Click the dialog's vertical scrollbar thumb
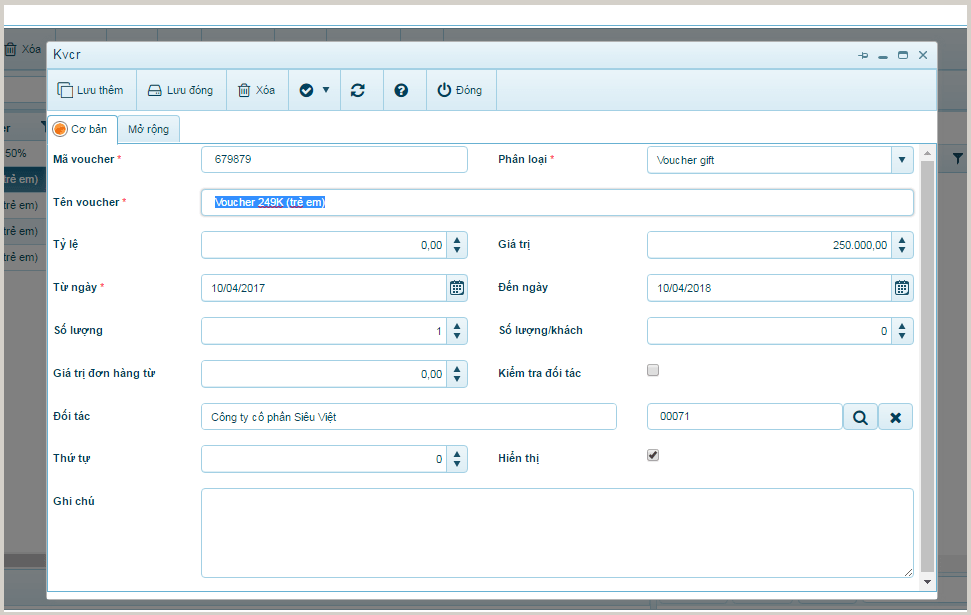This screenshot has height=615, width=971. pos(927,365)
